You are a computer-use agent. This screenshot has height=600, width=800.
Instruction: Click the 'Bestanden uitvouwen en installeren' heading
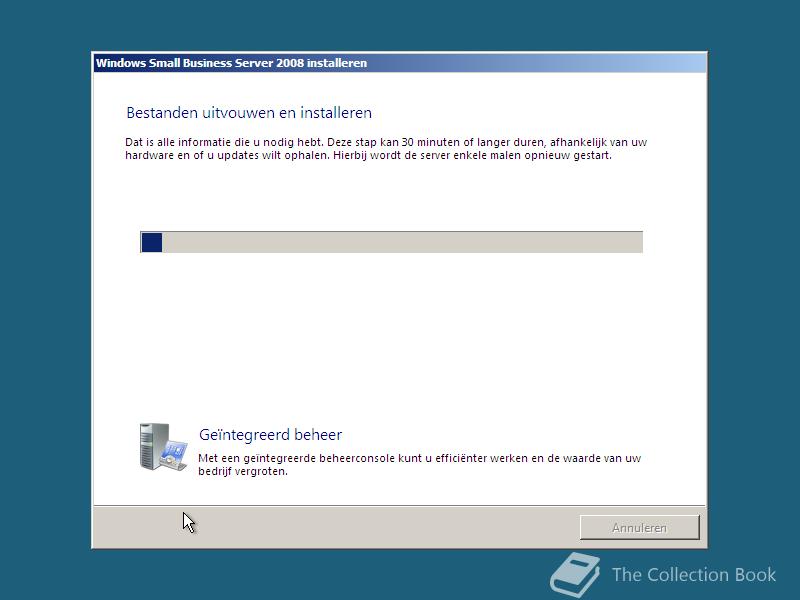249,112
